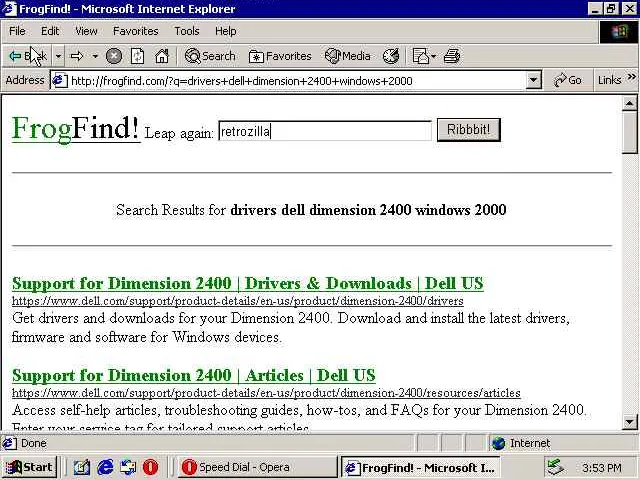Click the Outlook Express Quick Launch icon
The width and height of the screenshot is (640, 480).
(128, 467)
